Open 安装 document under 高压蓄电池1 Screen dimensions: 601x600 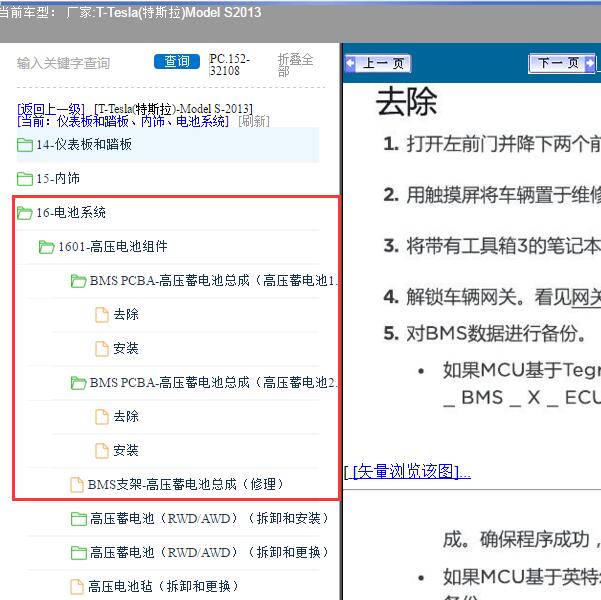pos(126,348)
